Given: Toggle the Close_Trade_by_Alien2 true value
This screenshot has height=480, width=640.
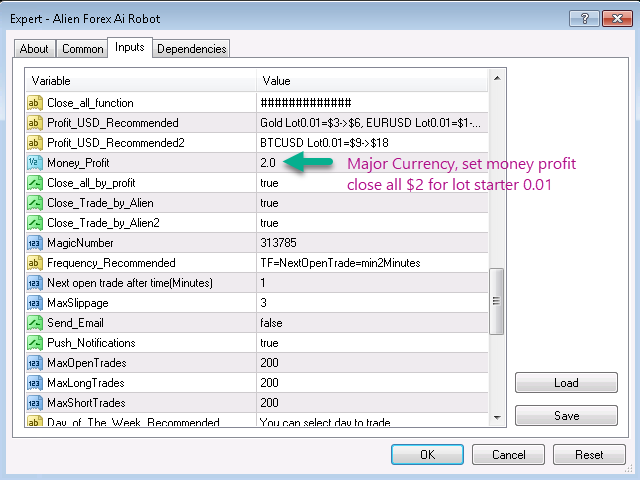Looking at the screenshot, I should [x=269, y=223].
